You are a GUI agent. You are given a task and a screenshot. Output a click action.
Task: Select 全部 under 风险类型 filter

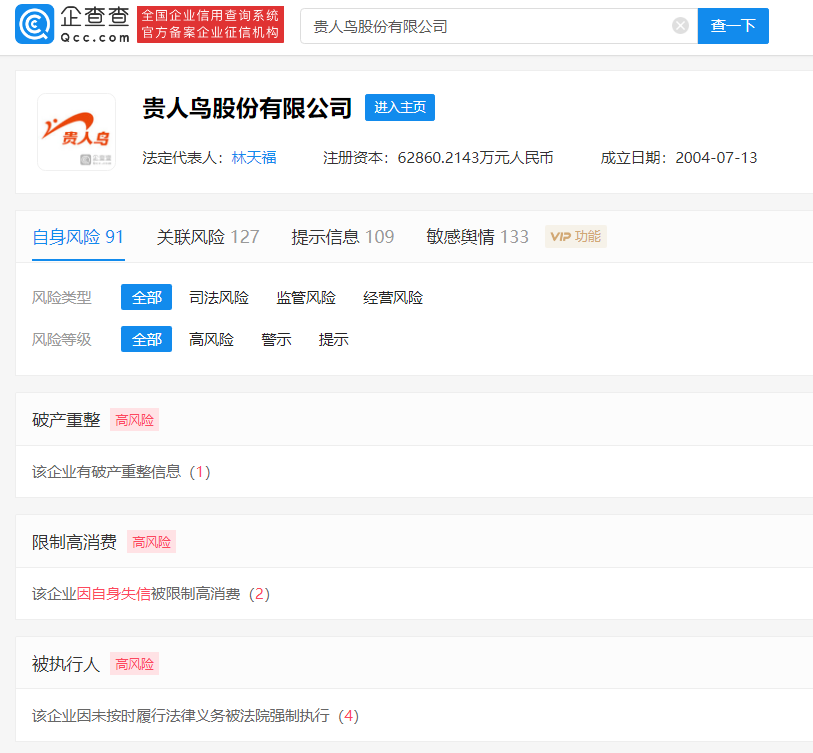click(146, 297)
